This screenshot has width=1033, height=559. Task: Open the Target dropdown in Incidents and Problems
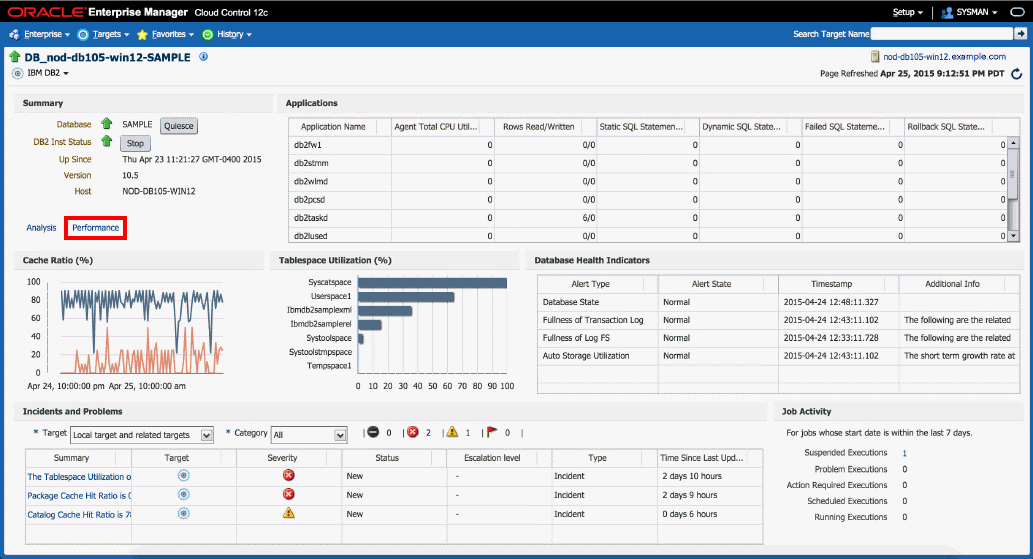click(142, 435)
